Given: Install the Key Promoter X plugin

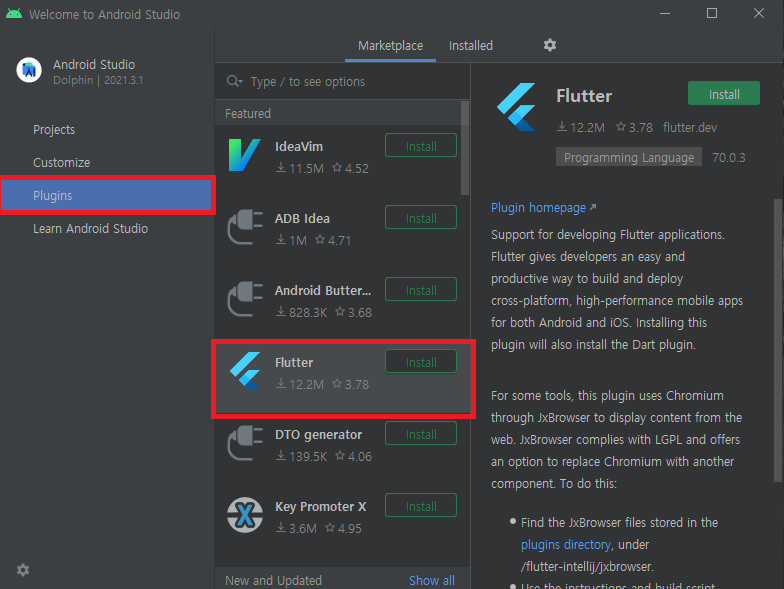Looking at the screenshot, I should (421, 506).
